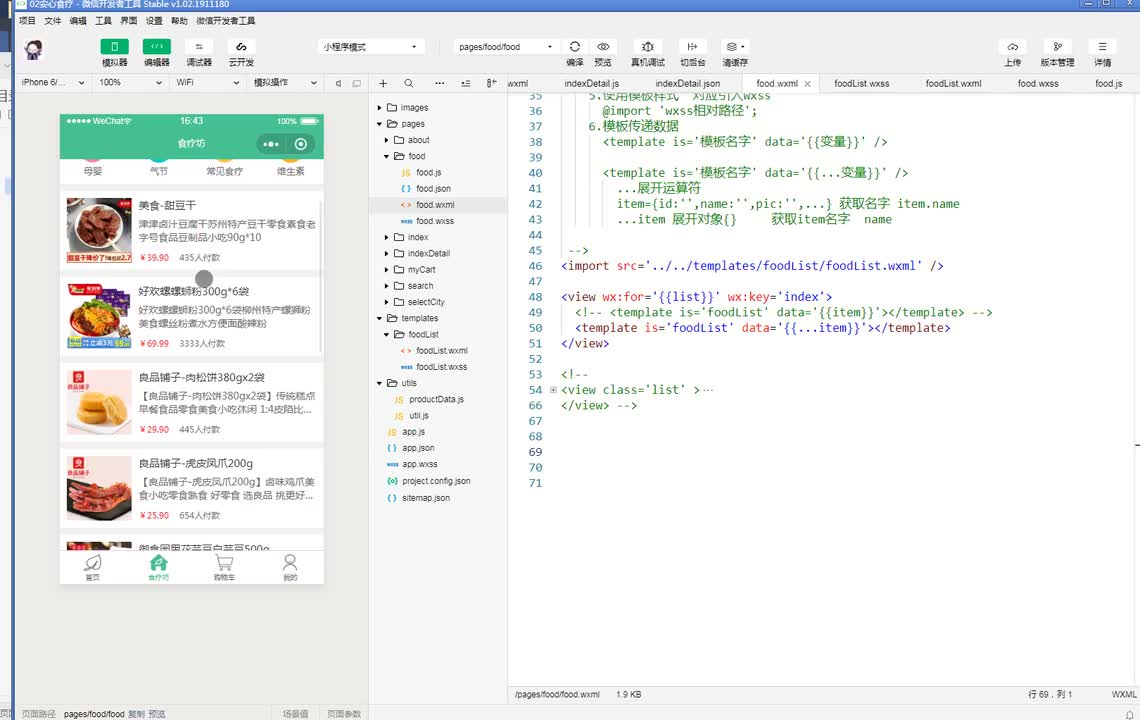1140x720 pixels.
Task: Click the add new file plus icon
Action: (383, 84)
